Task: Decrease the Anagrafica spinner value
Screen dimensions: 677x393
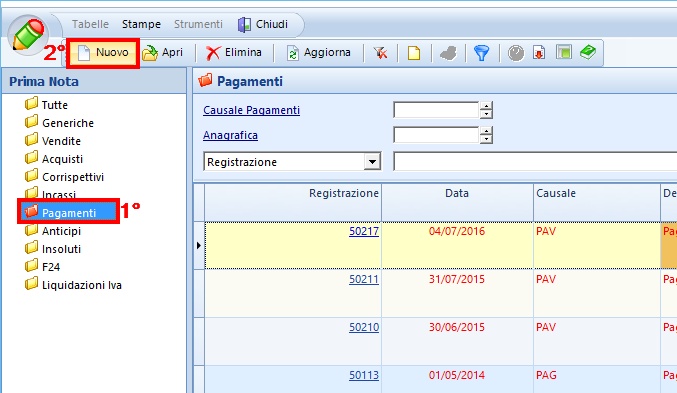Action: pos(486,139)
